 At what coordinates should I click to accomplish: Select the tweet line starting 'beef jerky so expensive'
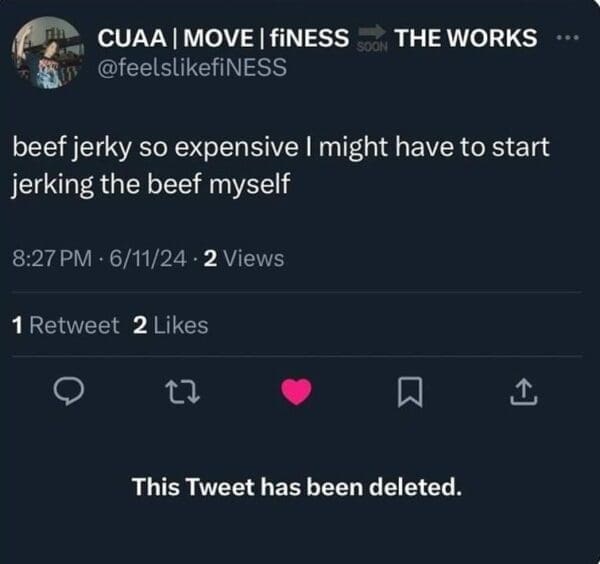(x=281, y=149)
